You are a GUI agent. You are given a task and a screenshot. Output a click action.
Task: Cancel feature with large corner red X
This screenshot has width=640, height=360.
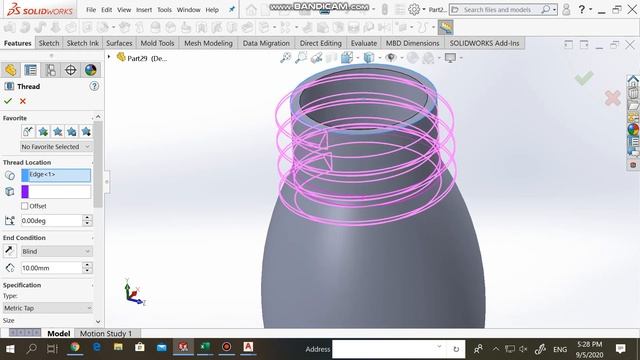(613, 98)
